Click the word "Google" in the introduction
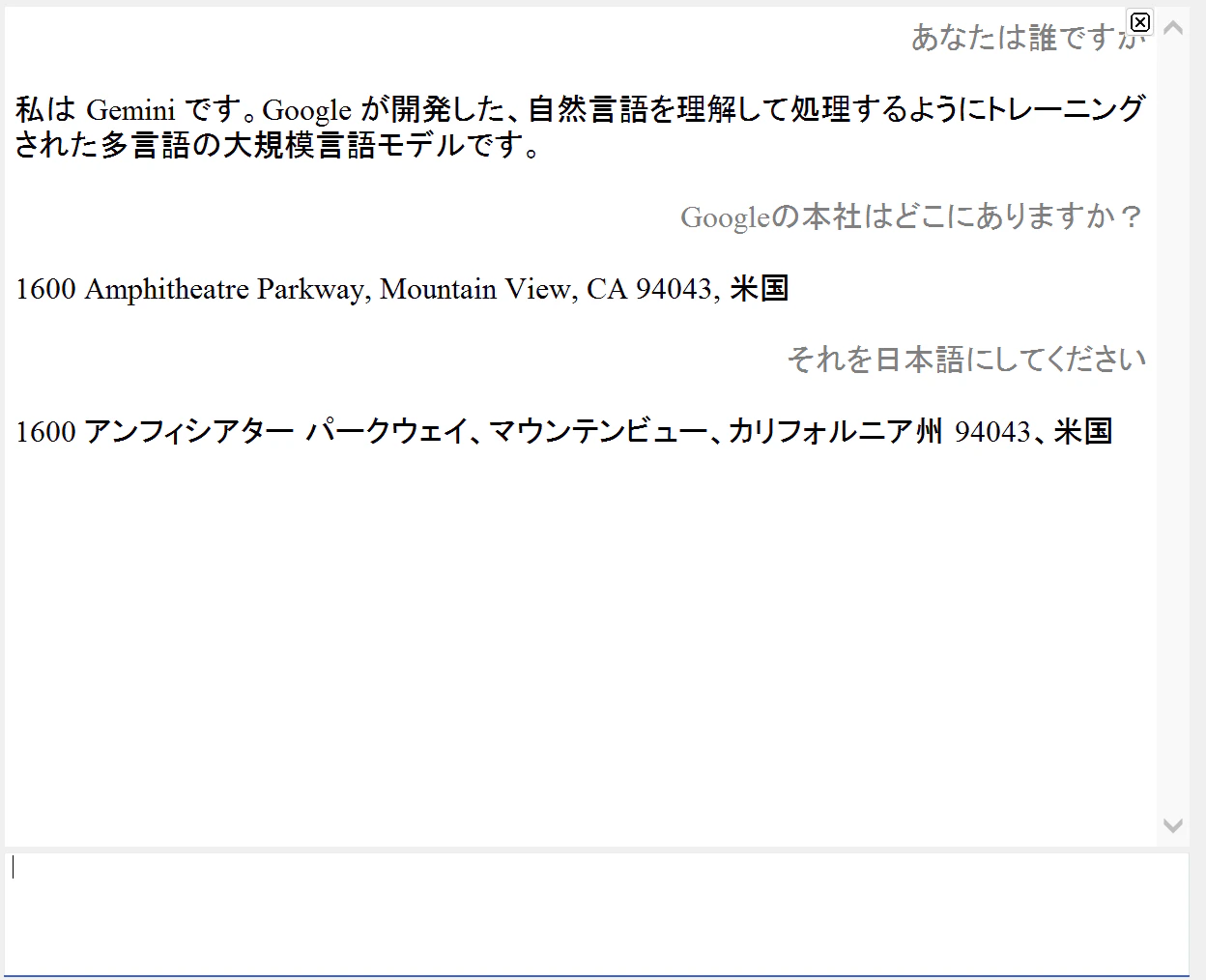This screenshot has width=1206, height=980. click(x=307, y=109)
